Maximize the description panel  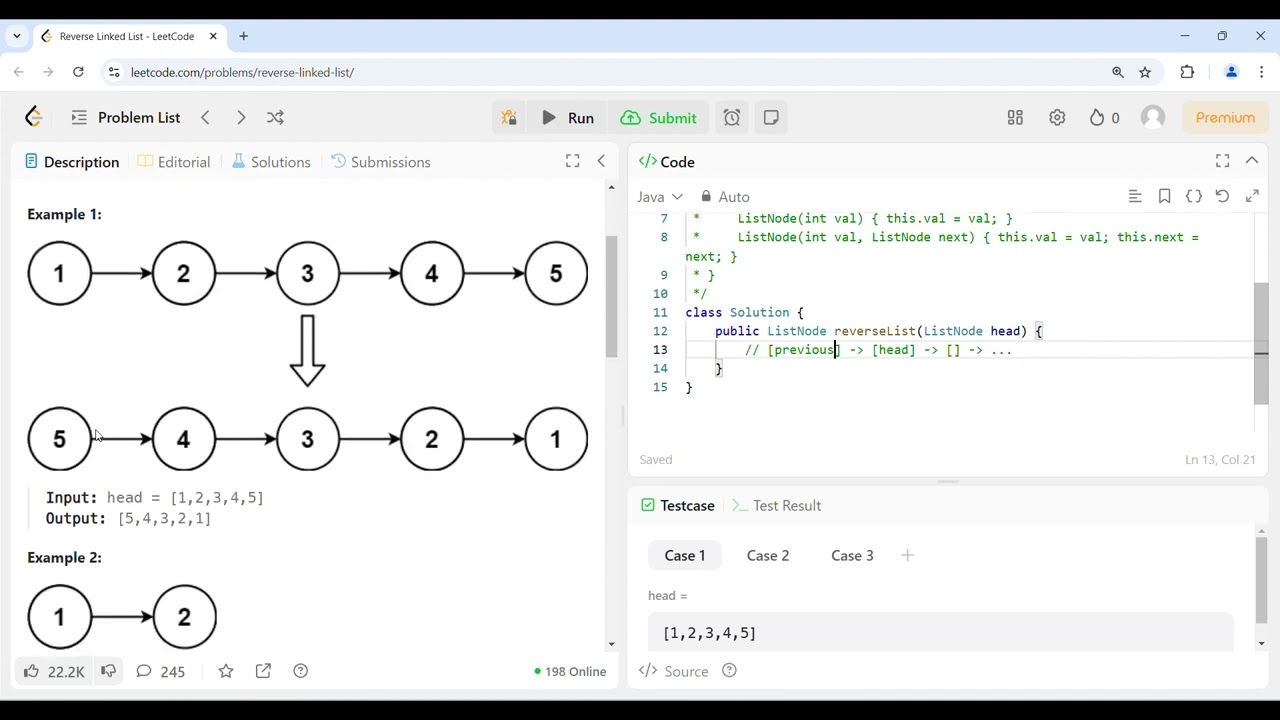(572, 161)
